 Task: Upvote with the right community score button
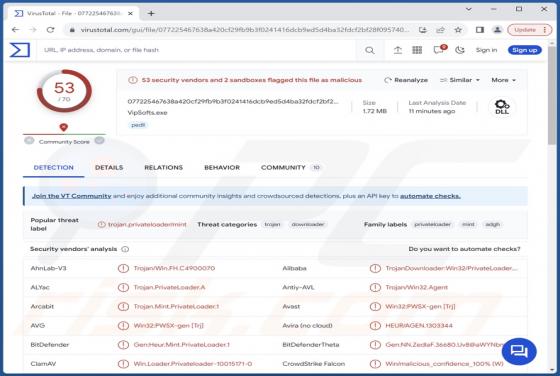coord(100,140)
